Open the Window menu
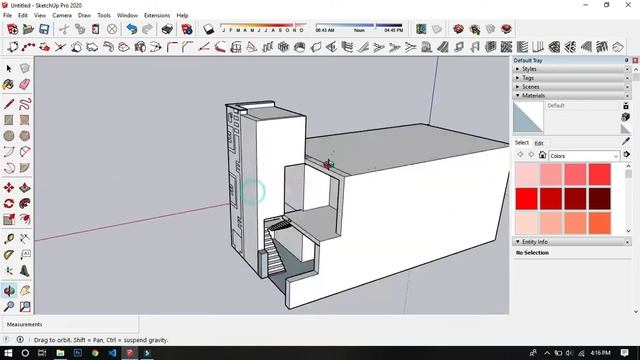Image resolution: width=640 pixels, height=360 pixels. pyautogui.click(x=127, y=15)
